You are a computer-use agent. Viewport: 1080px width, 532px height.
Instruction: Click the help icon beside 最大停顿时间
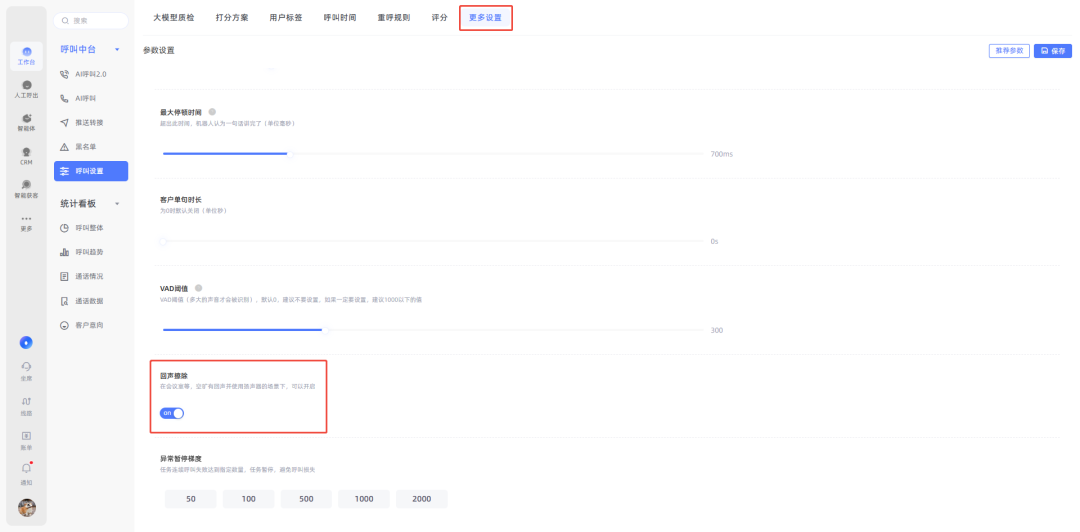[212, 112]
